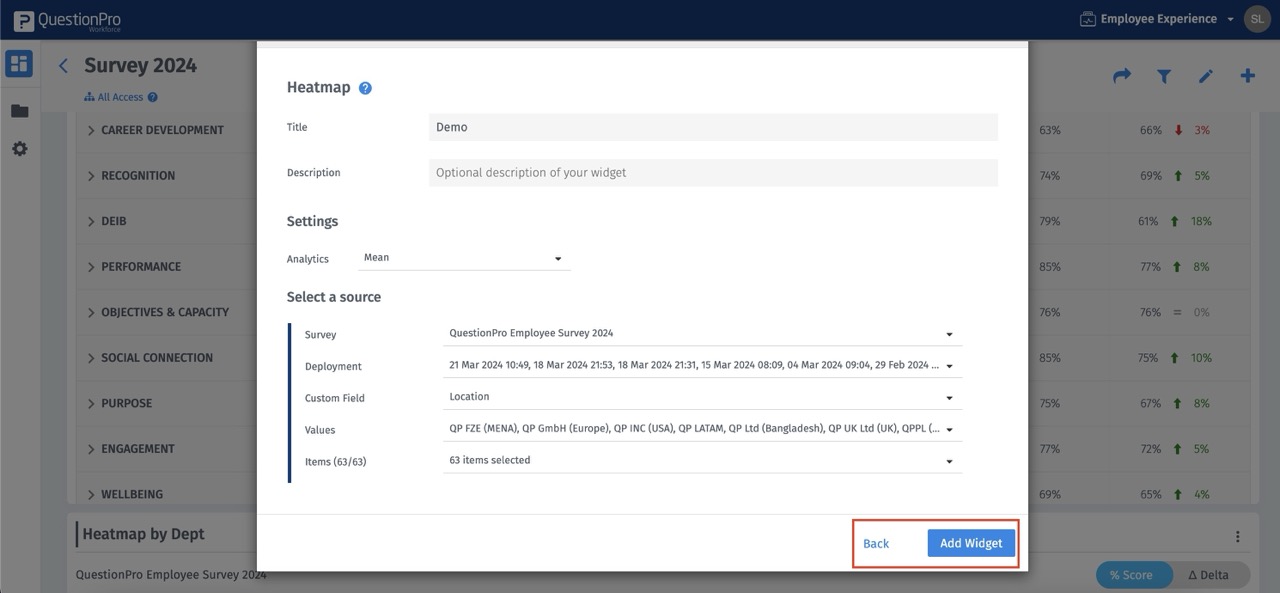This screenshot has width=1280, height=593.
Task: Open the Survey source dropdown
Action: click(x=700, y=333)
